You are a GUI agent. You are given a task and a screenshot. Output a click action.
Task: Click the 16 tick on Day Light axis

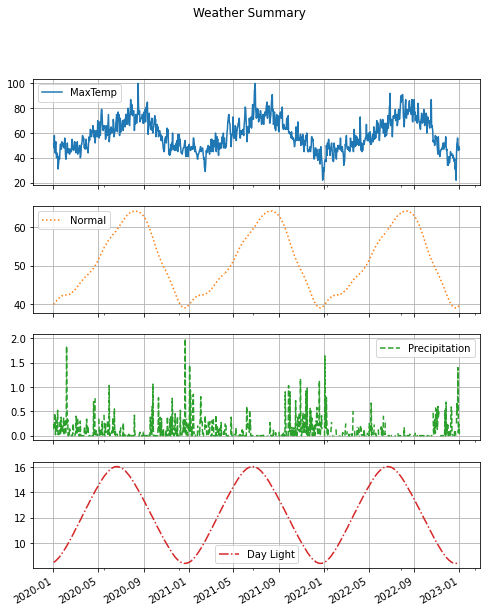pos(20,468)
